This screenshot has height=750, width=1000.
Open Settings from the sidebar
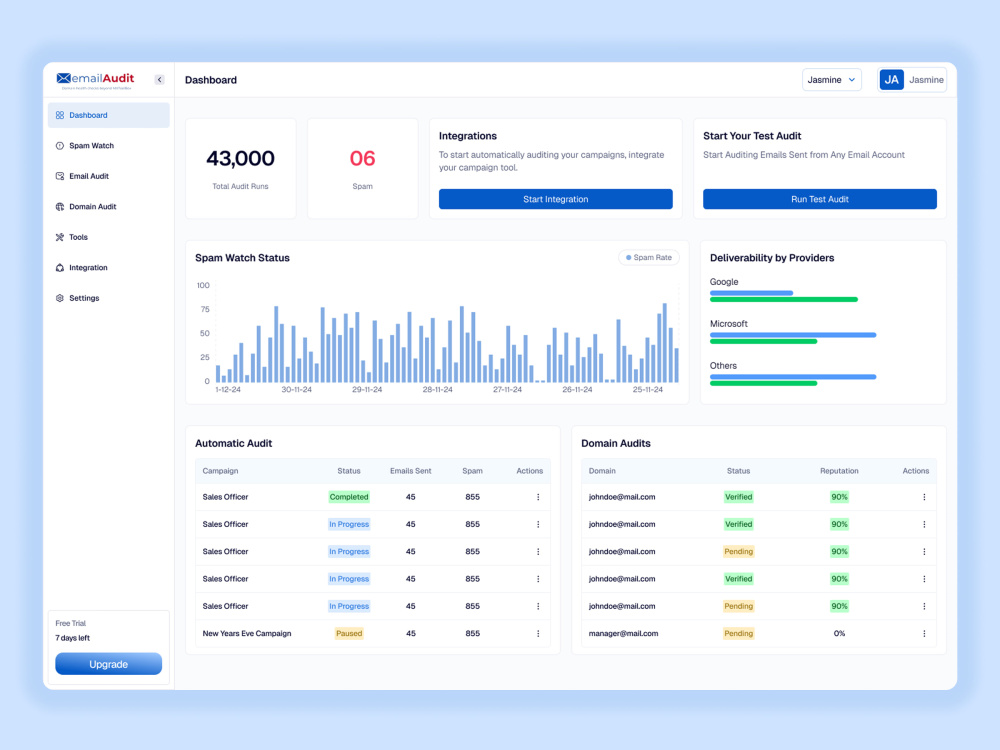click(108, 298)
